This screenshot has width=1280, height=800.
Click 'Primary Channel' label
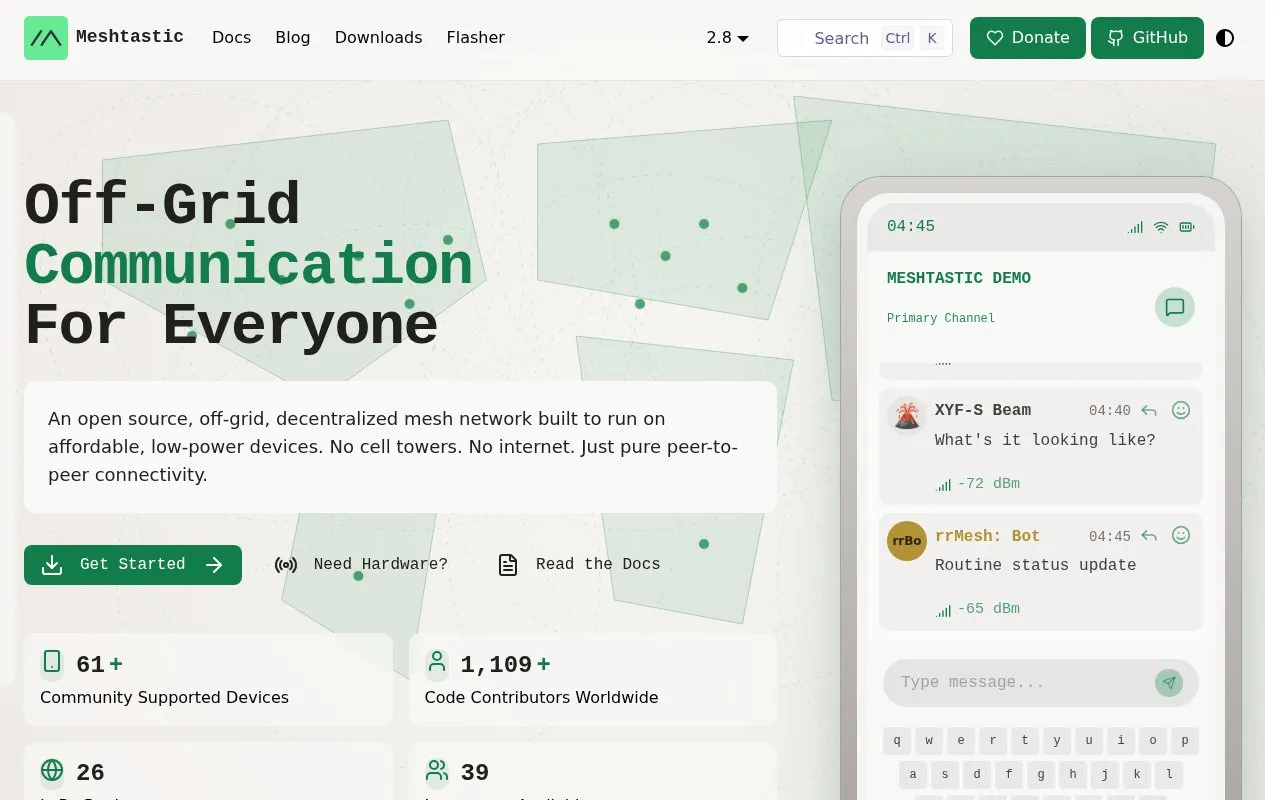[941, 318]
